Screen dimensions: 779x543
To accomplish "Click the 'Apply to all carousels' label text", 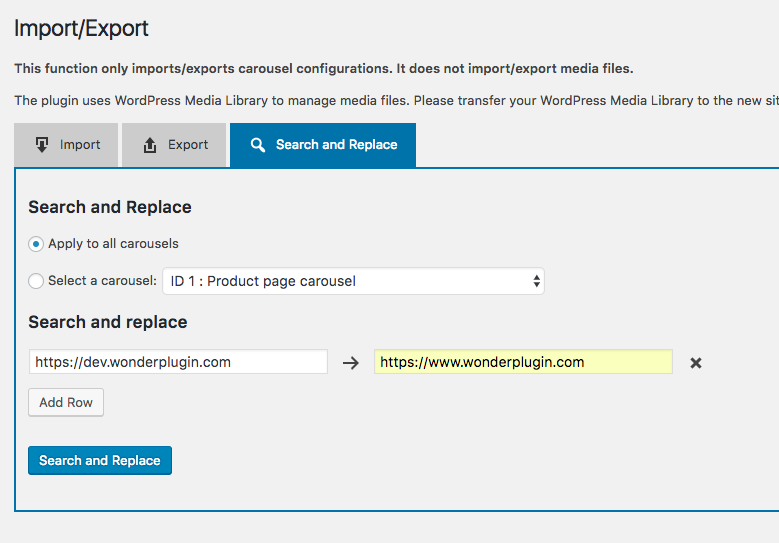I will tap(113, 244).
